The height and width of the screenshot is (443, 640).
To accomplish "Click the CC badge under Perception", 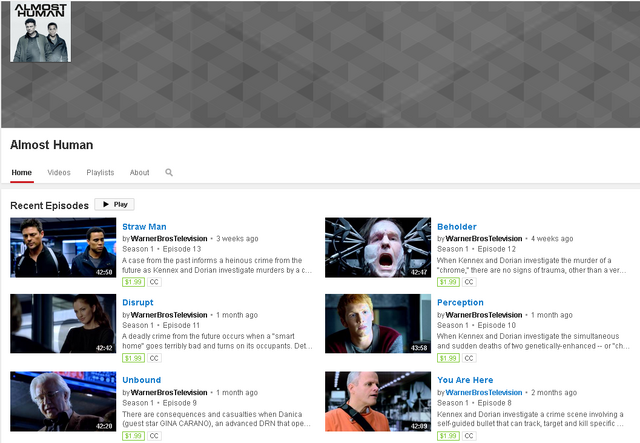I will 469,358.
